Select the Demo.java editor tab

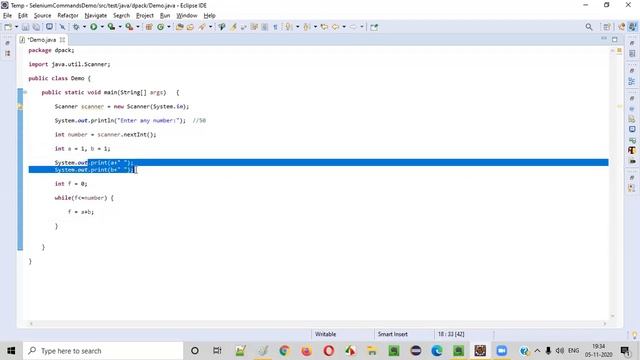click(x=41, y=40)
